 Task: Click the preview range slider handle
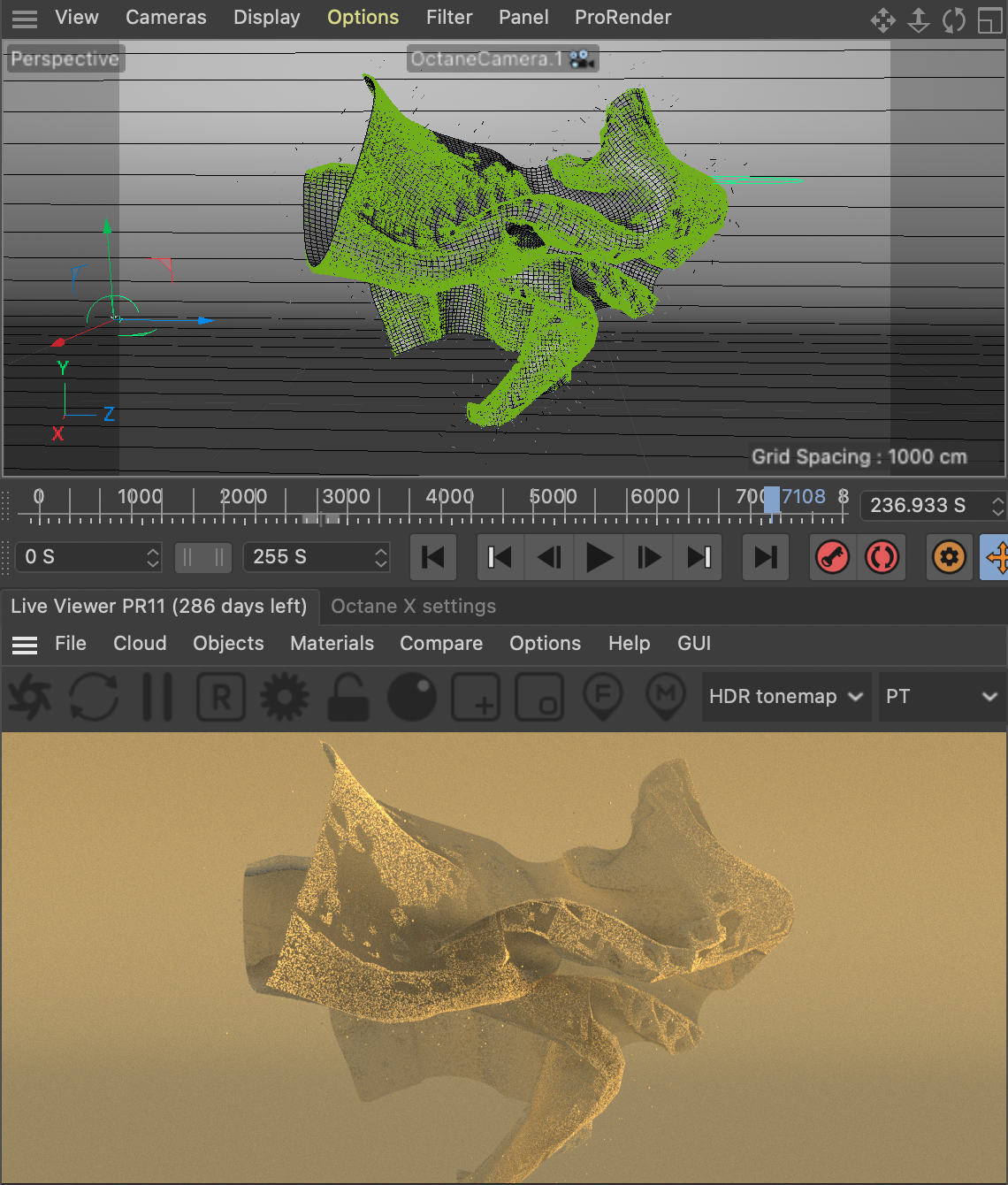[202, 557]
